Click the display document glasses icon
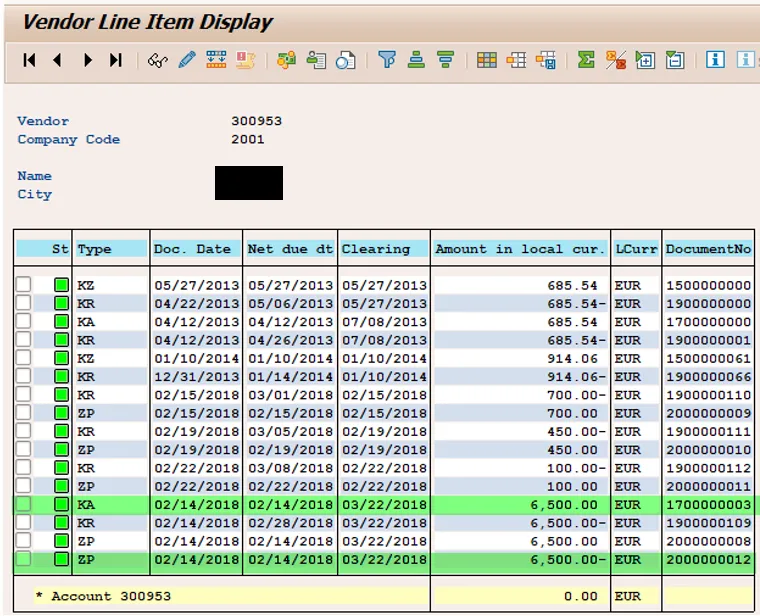The width and height of the screenshot is (760, 616). pyautogui.click(x=157, y=60)
